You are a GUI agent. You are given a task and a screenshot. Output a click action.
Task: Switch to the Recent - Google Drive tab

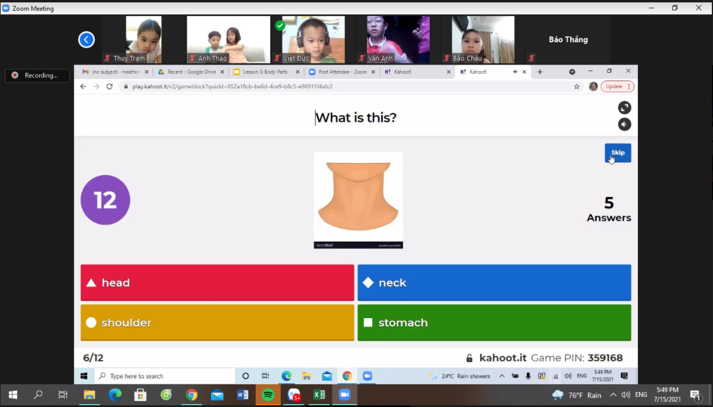[x=191, y=72]
